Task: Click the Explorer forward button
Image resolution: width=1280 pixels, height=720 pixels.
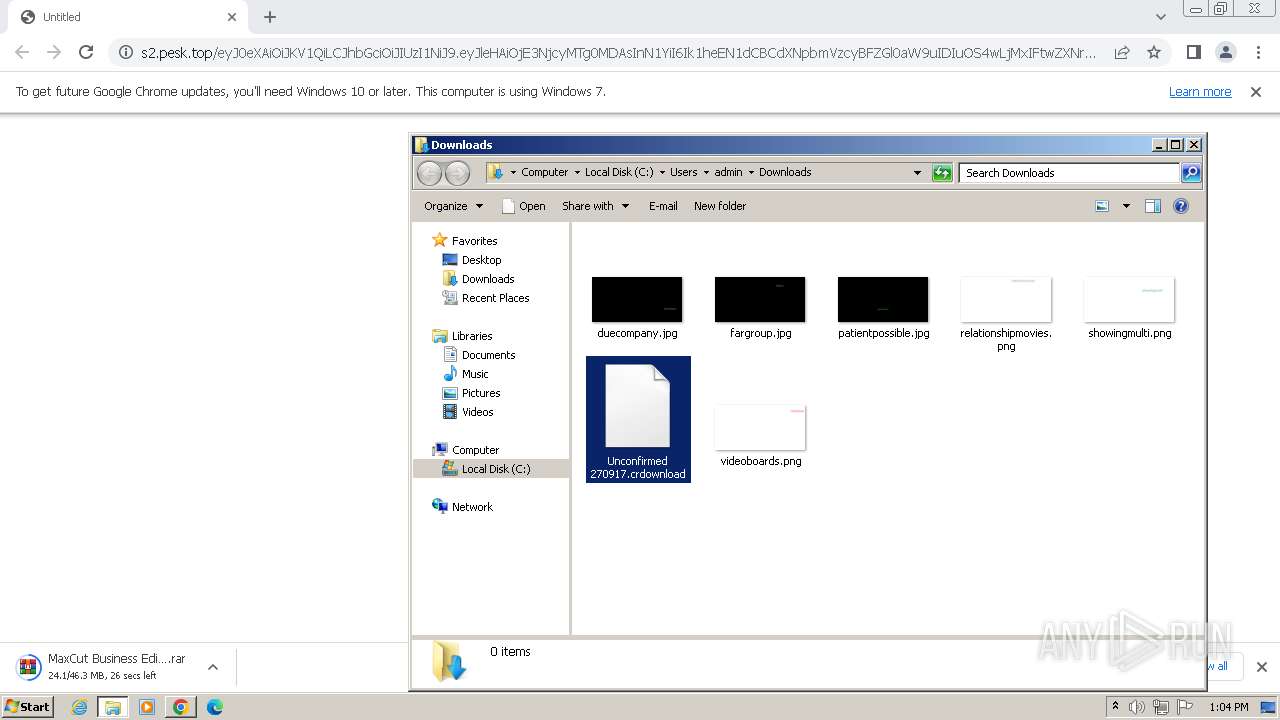Action: click(x=457, y=172)
